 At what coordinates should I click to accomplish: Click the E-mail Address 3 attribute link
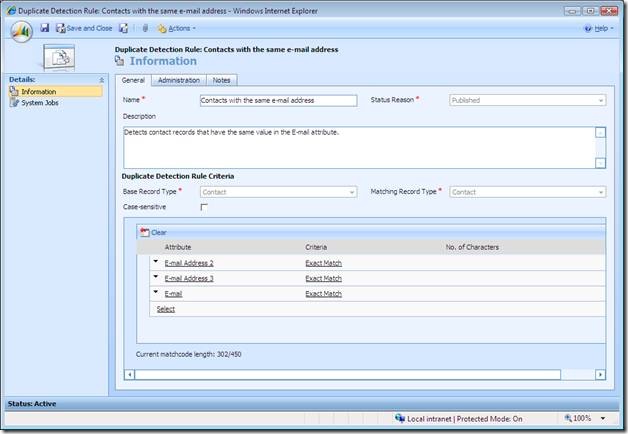tap(189, 278)
